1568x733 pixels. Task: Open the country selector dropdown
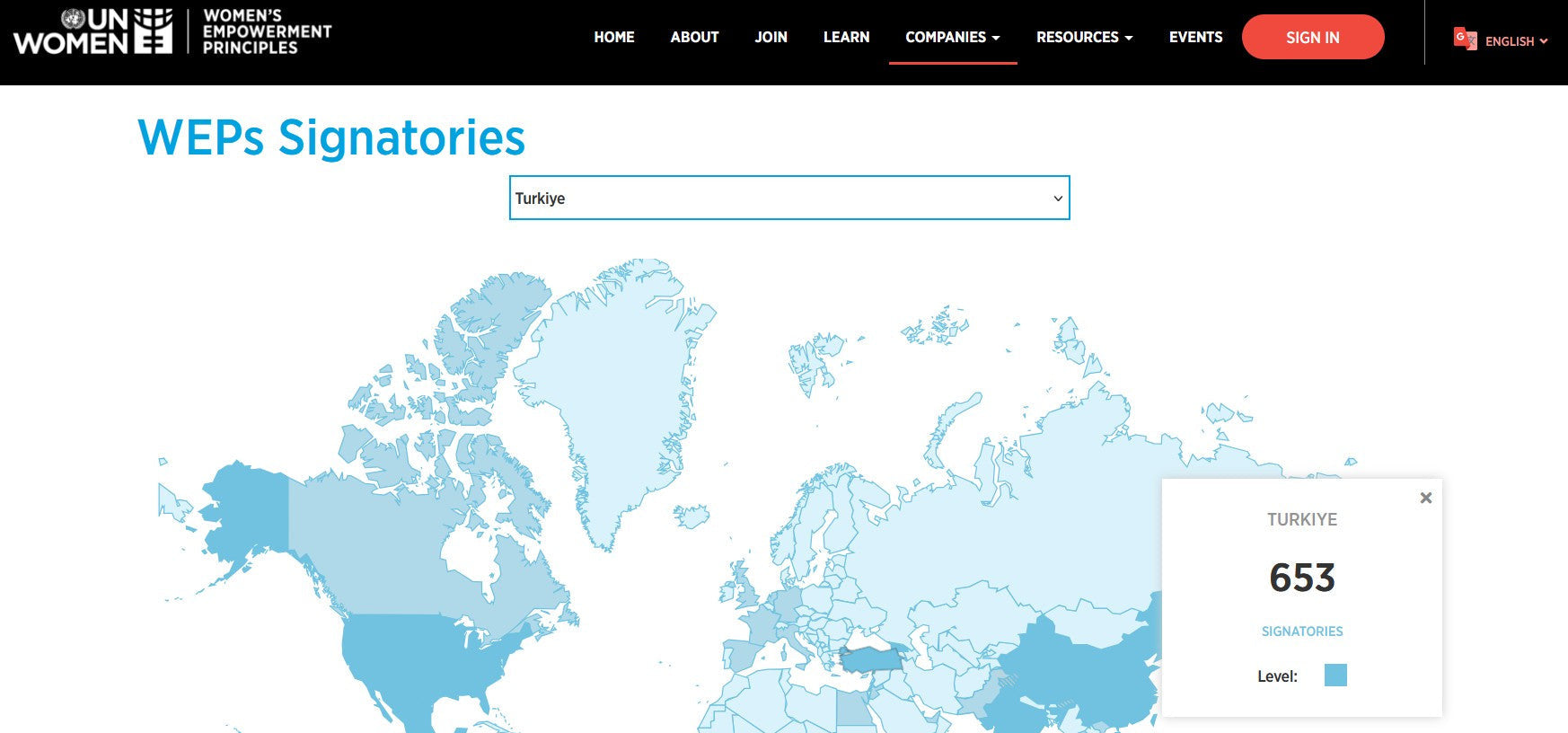point(788,198)
